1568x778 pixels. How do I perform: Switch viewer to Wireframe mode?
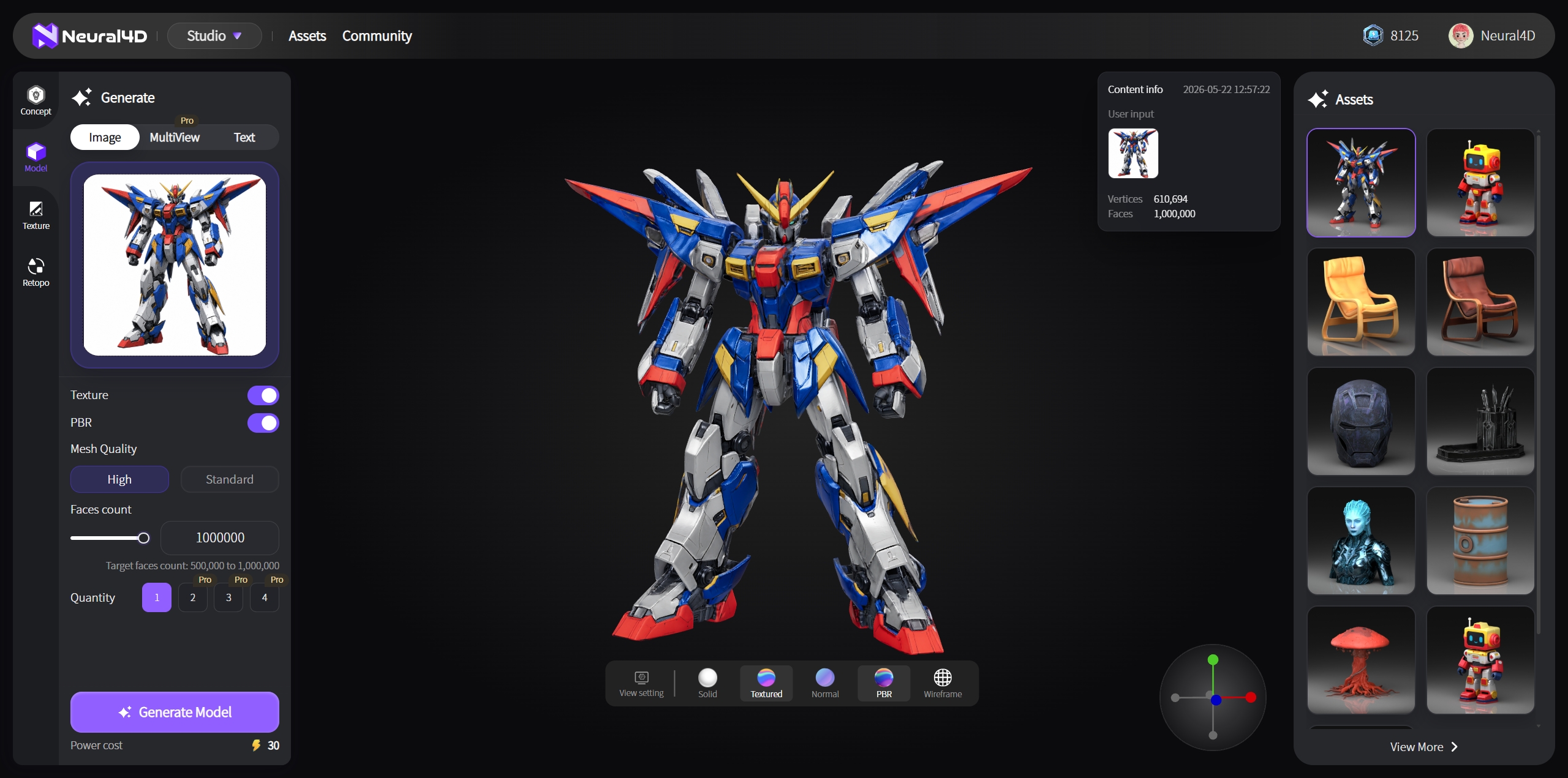[x=943, y=683]
